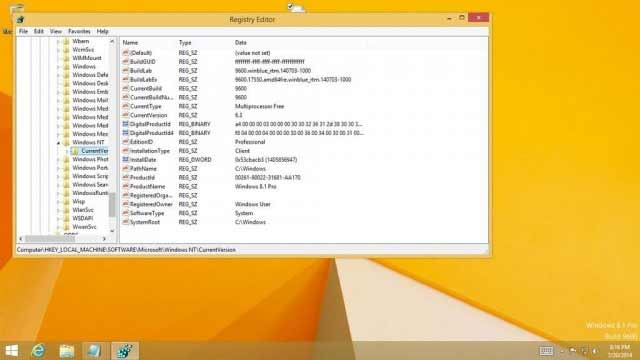Click the PathName string icon
Image resolution: width=640 pixels, height=360 pixels.
pyautogui.click(x=126, y=169)
